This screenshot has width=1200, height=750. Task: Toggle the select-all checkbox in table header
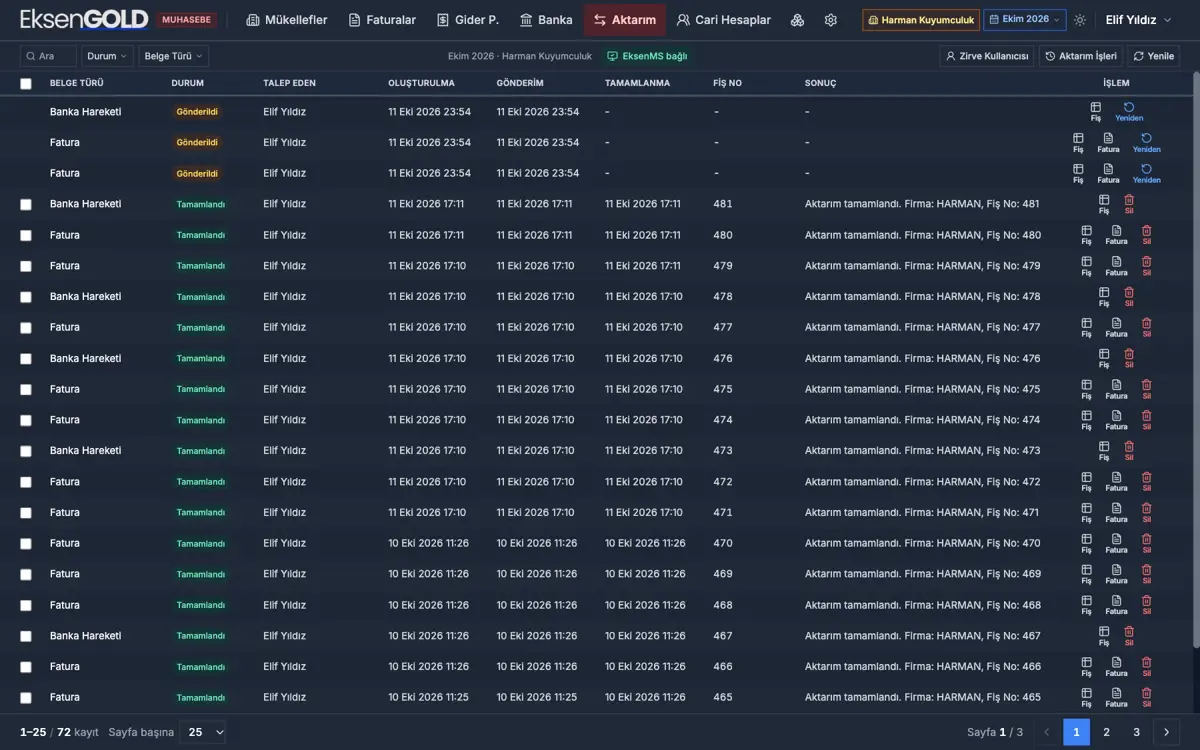[26, 84]
